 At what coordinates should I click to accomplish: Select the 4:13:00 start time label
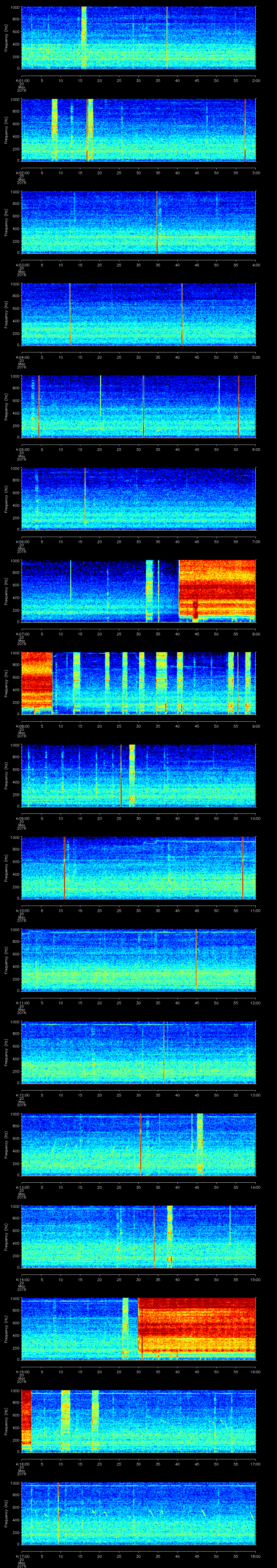coord(22,1187)
